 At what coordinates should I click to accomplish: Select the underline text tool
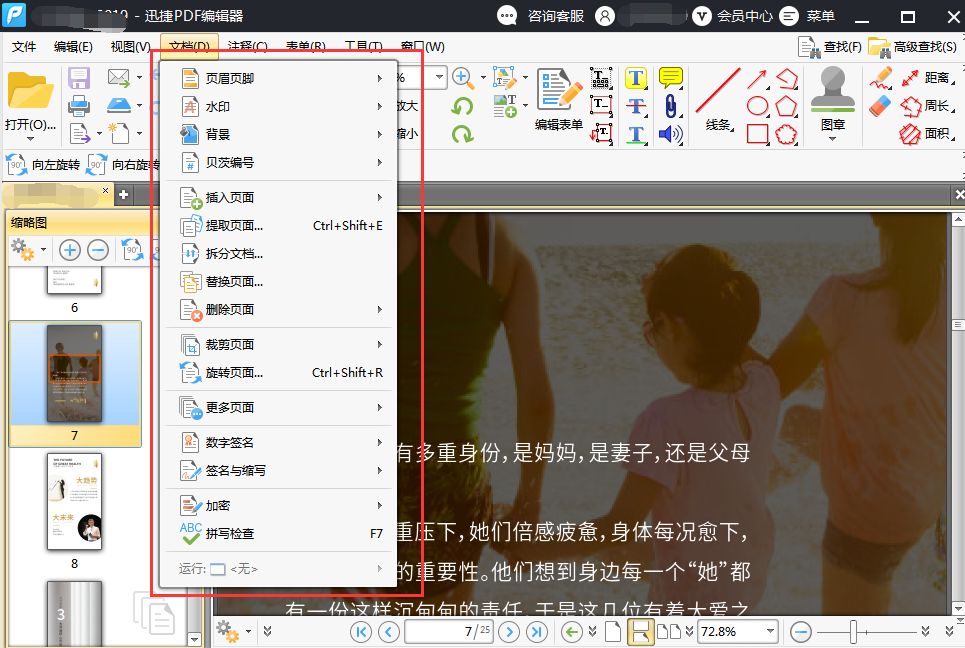(x=636, y=134)
